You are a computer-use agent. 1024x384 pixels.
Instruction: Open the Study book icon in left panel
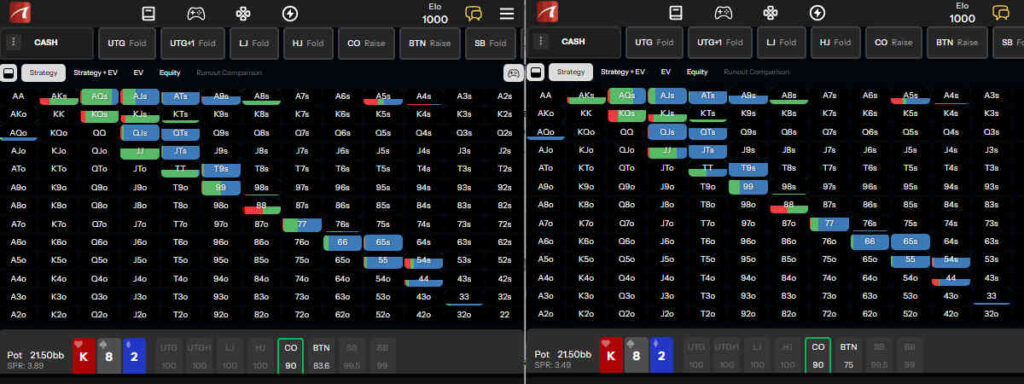[148, 13]
